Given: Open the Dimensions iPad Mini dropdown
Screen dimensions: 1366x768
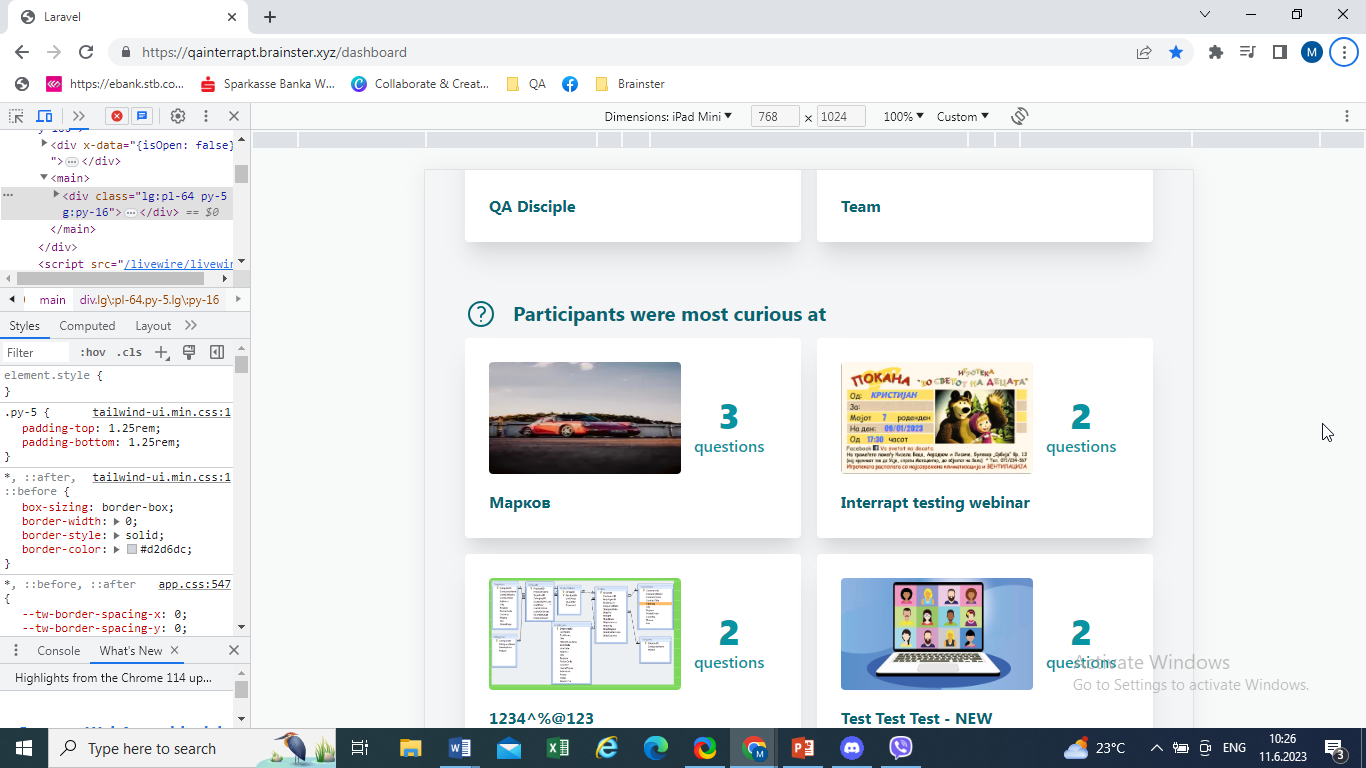Looking at the screenshot, I should 667,116.
